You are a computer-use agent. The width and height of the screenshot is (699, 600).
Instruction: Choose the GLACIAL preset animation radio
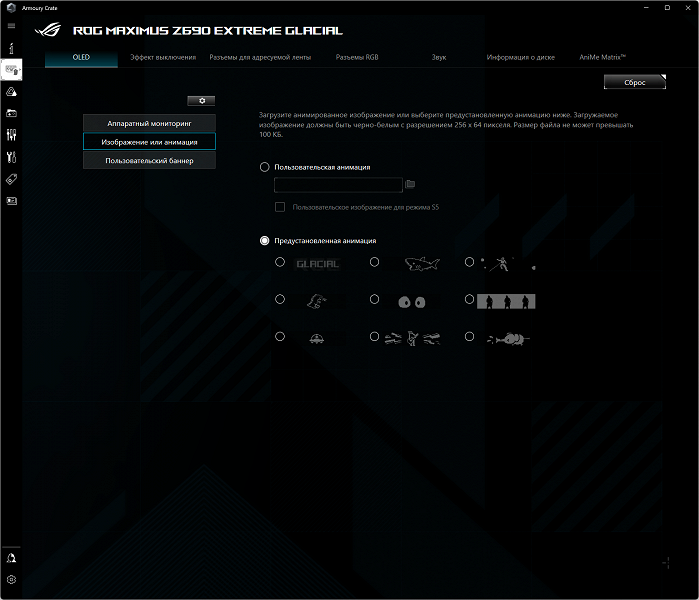coord(280,262)
